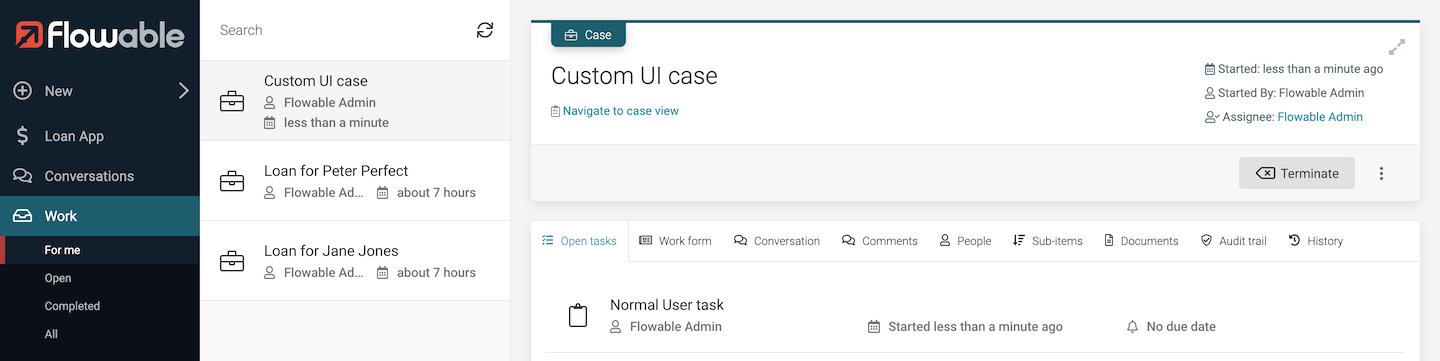
Task: Click the Flowable Admin assignee link
Action: pos(1320,117)
